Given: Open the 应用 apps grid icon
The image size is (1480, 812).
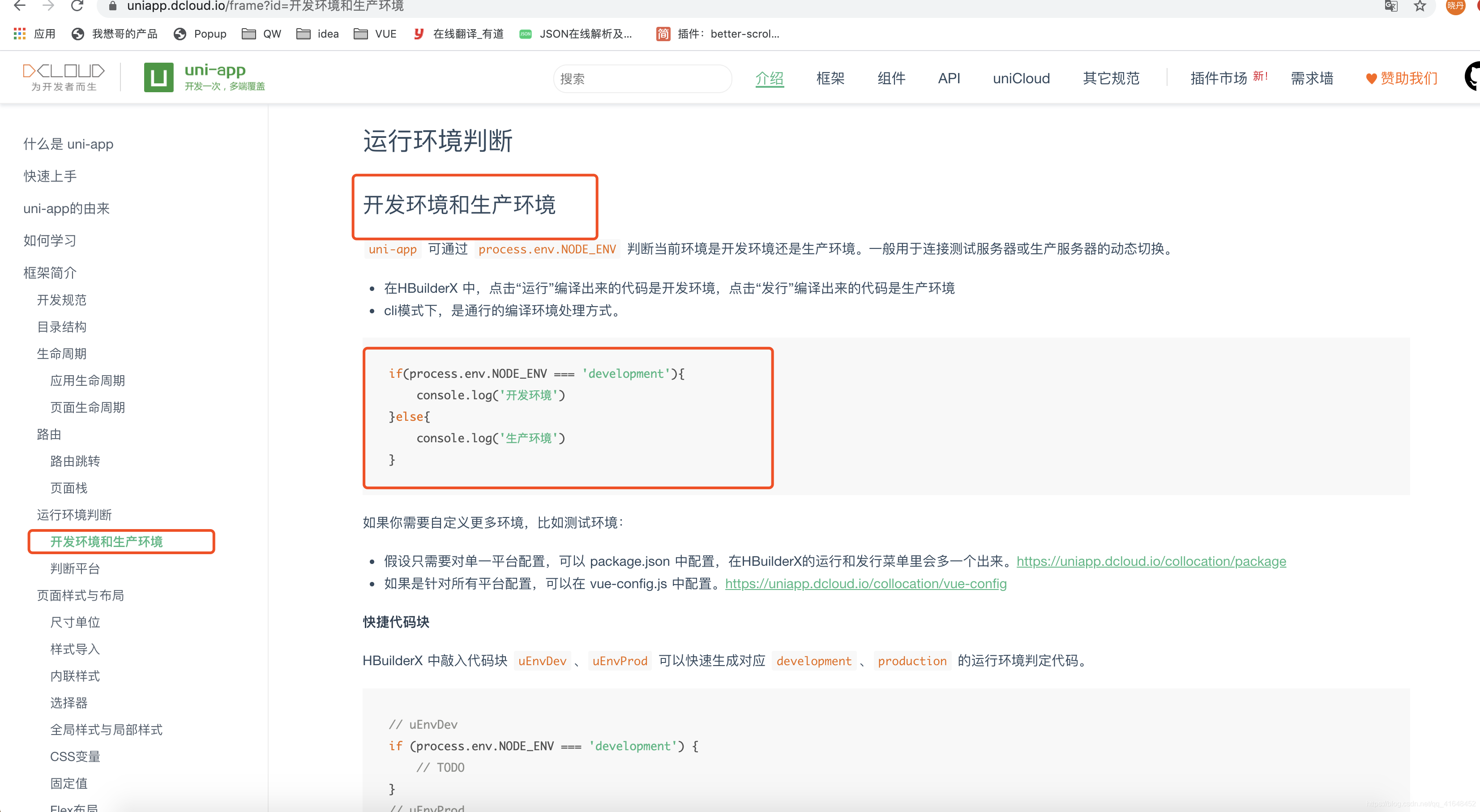Looking at the screenshot, I should point(19,33).
